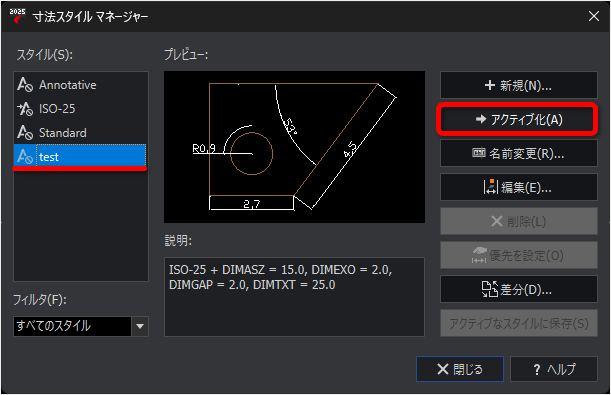Click the compare icon beside 差分(D)
Viewport: 611px width, 395px height.
tap(489, 289)
